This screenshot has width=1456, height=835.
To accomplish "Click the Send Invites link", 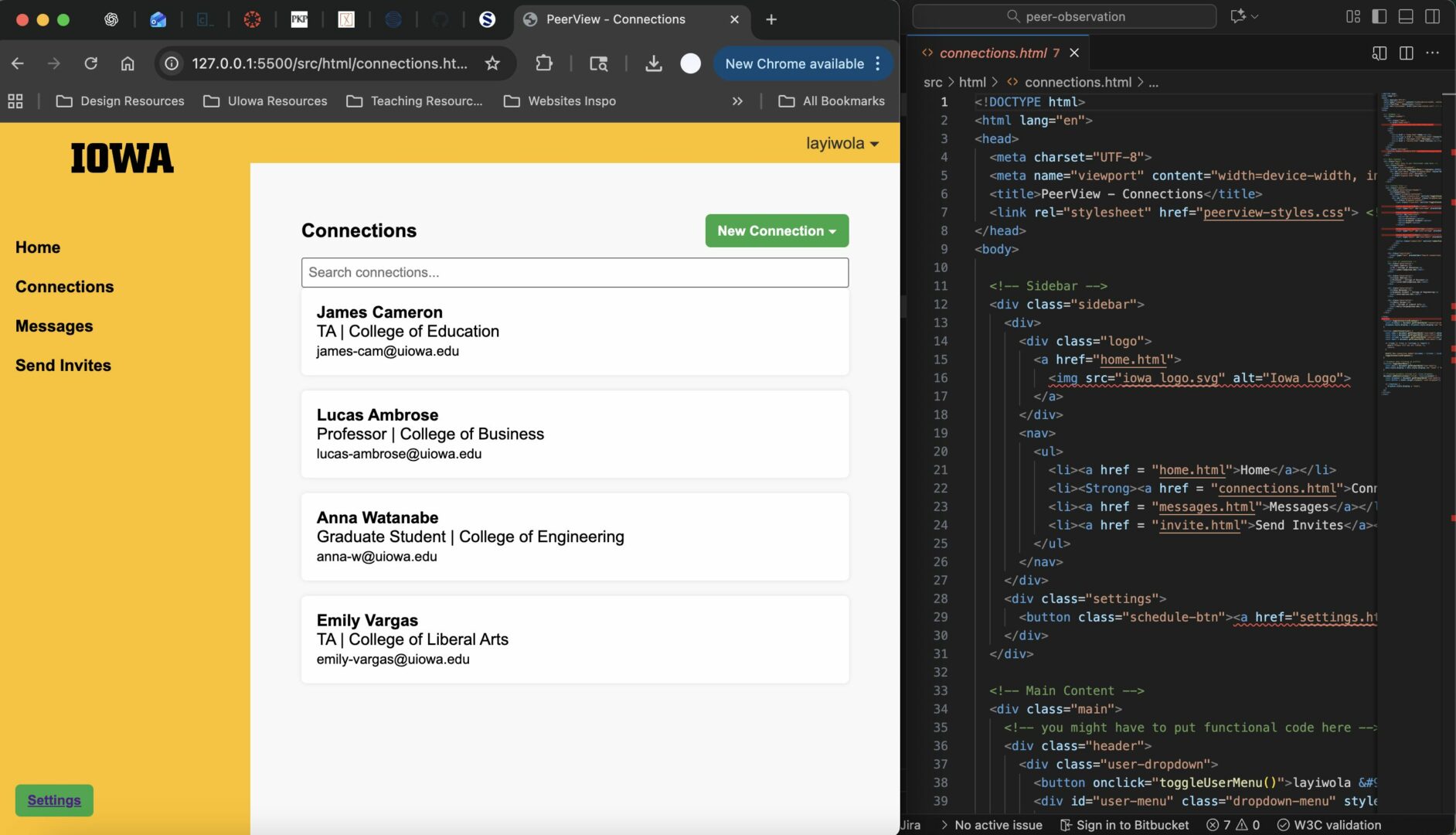I will pos(63,366).
